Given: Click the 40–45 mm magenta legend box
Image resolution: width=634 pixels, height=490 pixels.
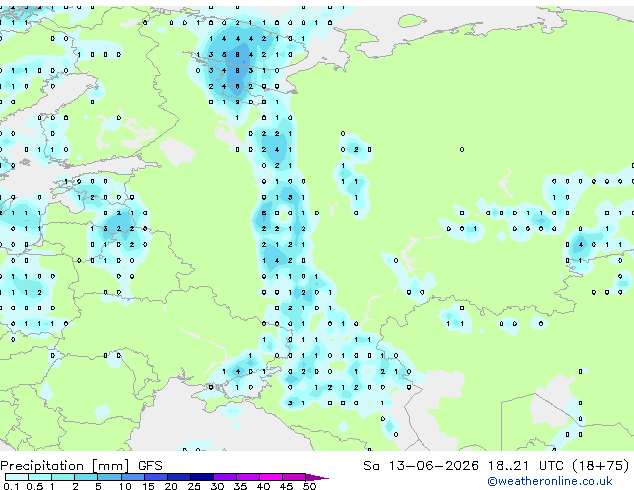Looking at the screenshot, I should coord(271,477).
